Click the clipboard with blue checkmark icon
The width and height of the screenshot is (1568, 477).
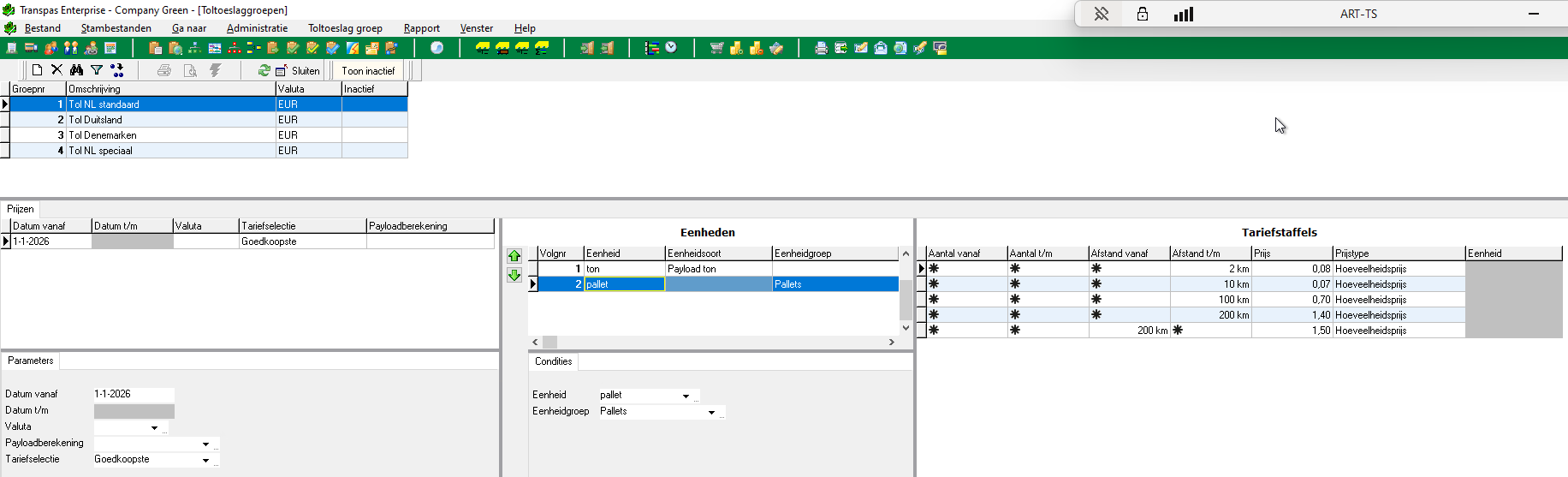(x=332, y=48)
